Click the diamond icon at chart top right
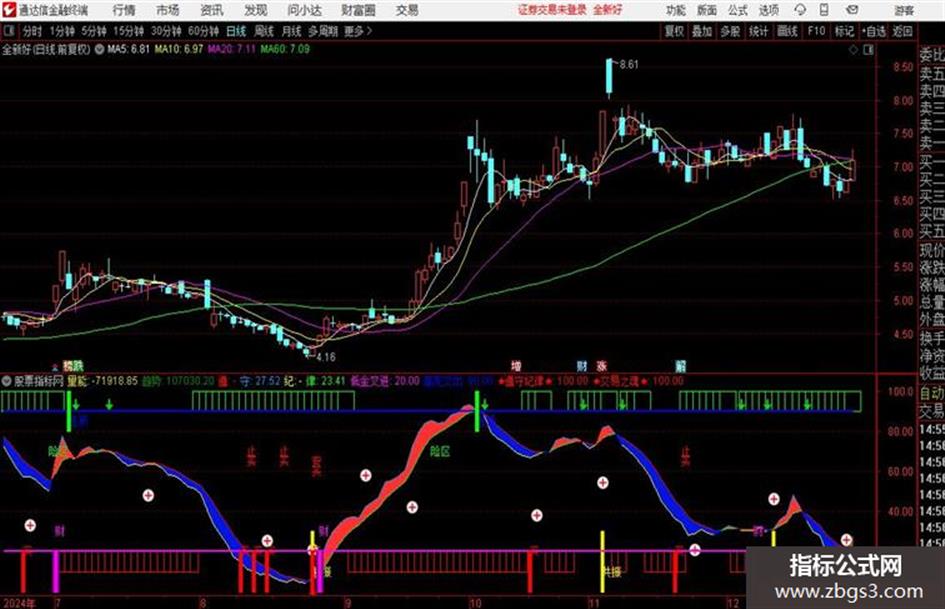 [x=853, y=50]
